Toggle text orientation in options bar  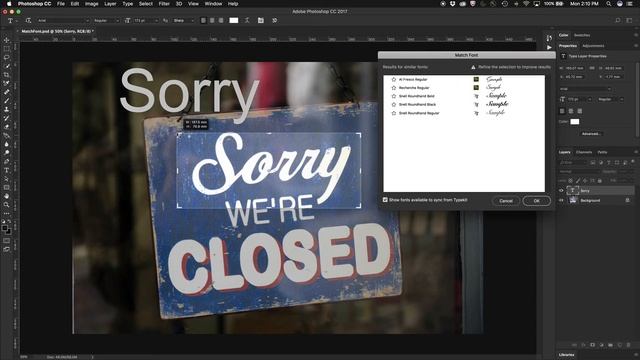pos(28,20)
